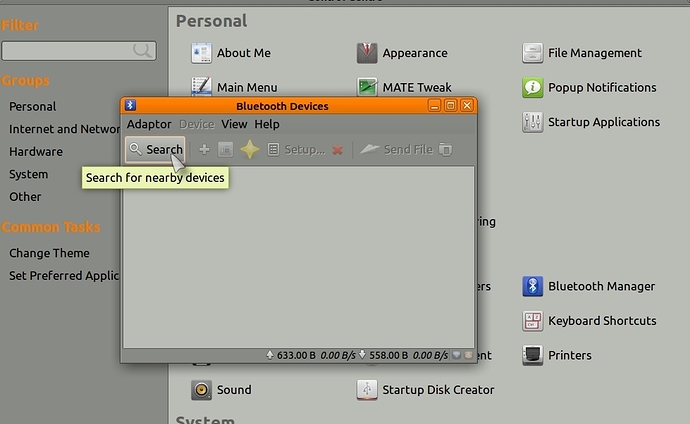Viewport: 690px width, 424px height.
Task: Select the Hardware group in sidebar
Action: click(36, 152)
